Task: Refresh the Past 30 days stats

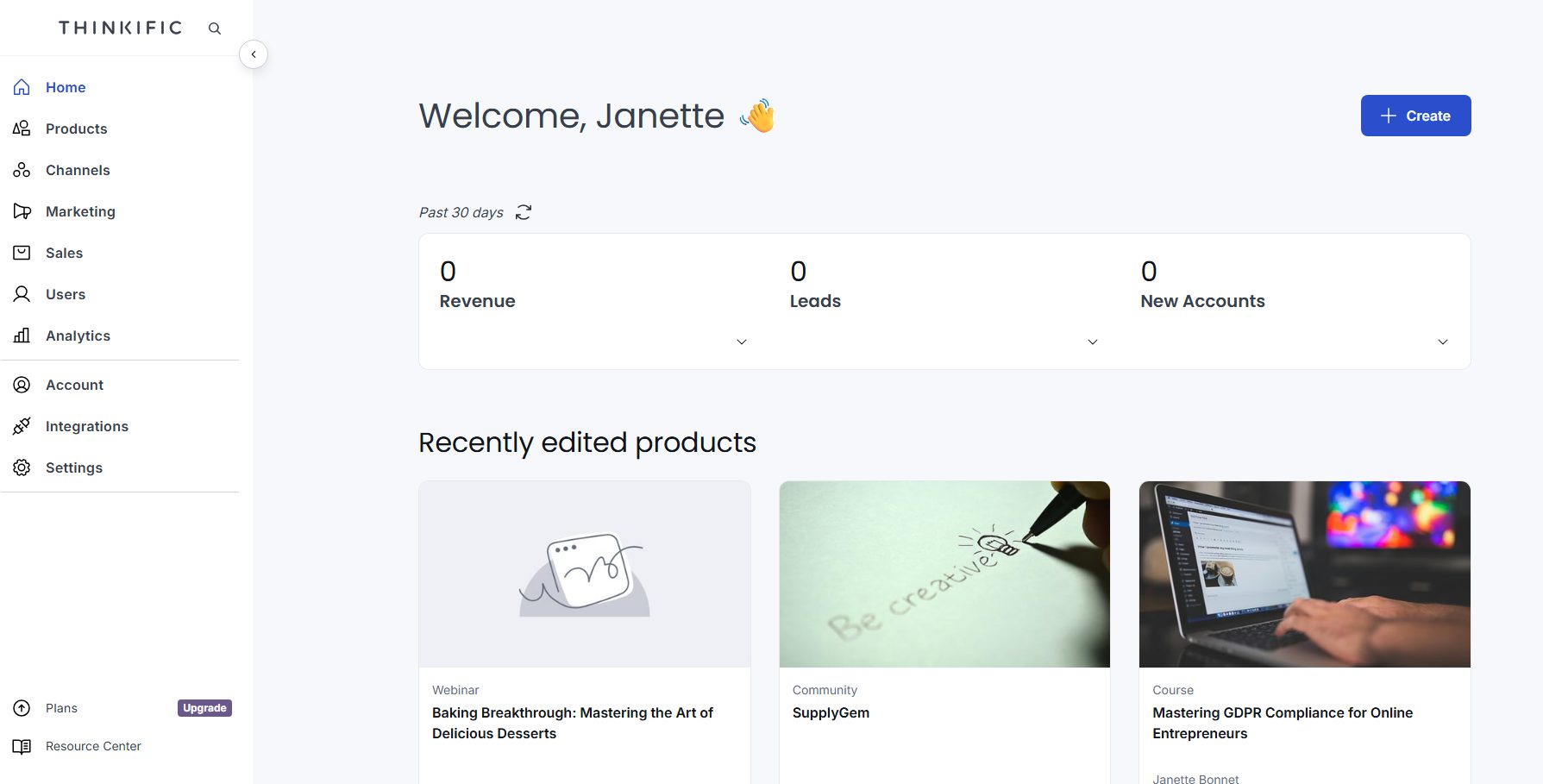Action: point(524,212)
